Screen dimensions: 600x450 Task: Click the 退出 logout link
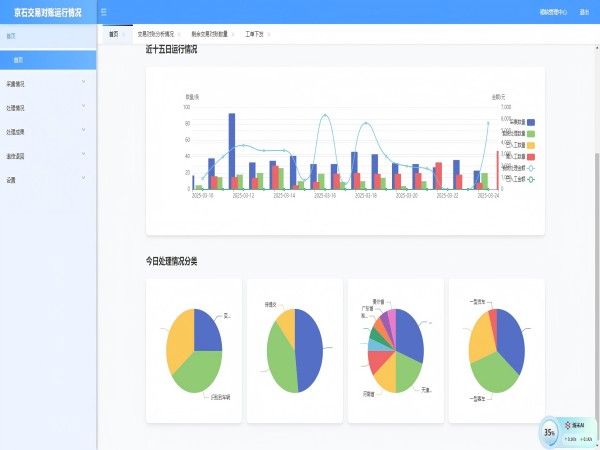pos(584,12)
